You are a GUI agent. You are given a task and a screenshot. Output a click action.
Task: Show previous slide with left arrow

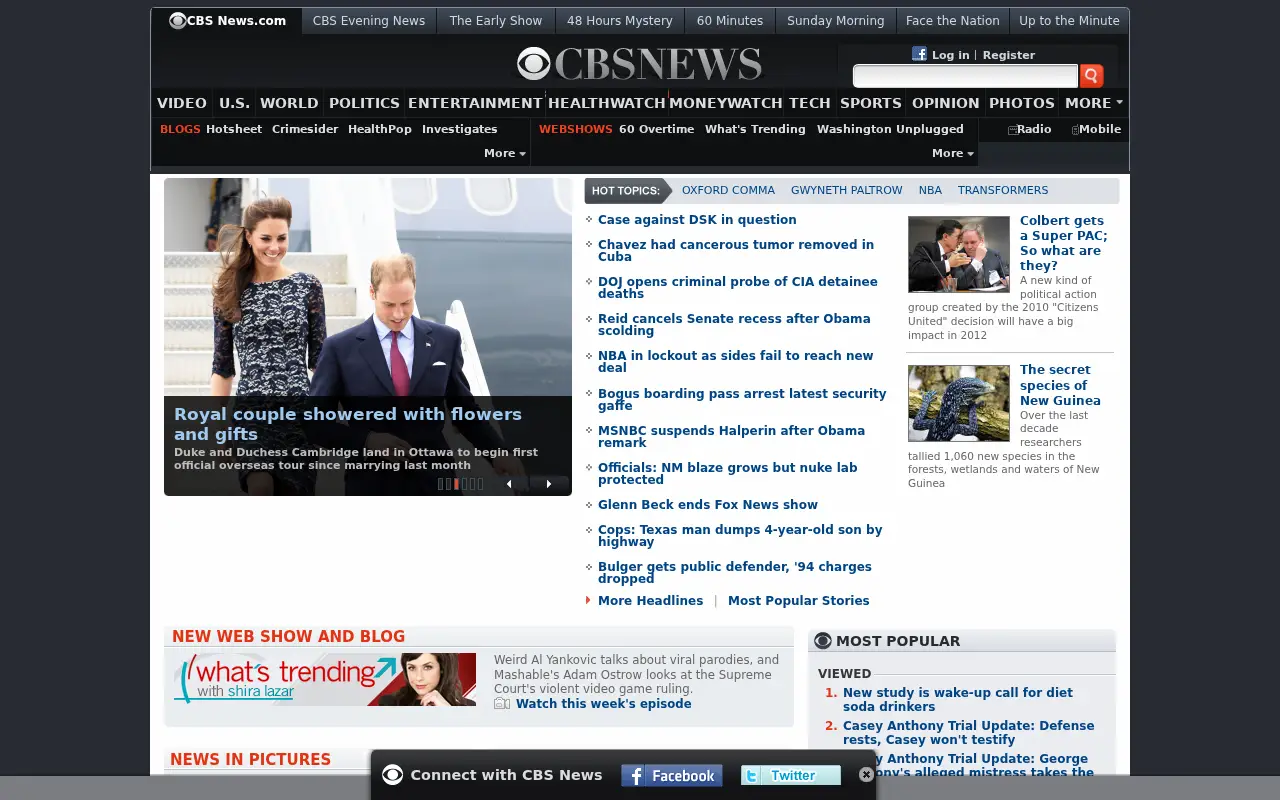coord(509,484)
